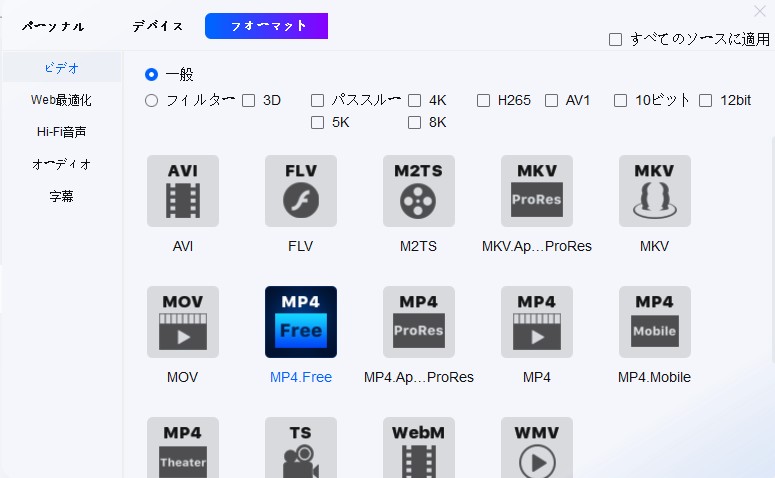Click the MKV.Ap...ProRes label
This screenshot has width=775, height=478.
(537, 246)
